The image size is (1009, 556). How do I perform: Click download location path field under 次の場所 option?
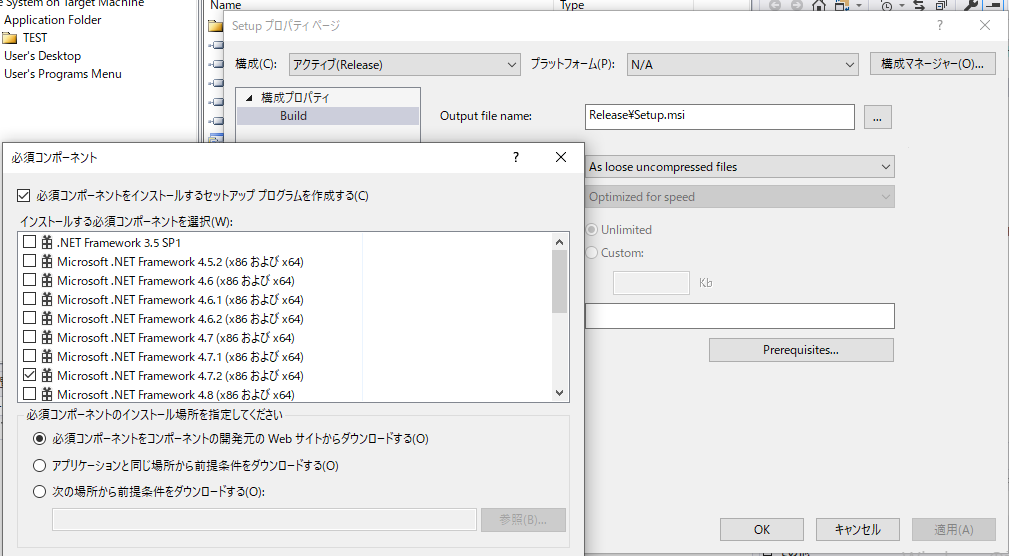pos(264,520)
